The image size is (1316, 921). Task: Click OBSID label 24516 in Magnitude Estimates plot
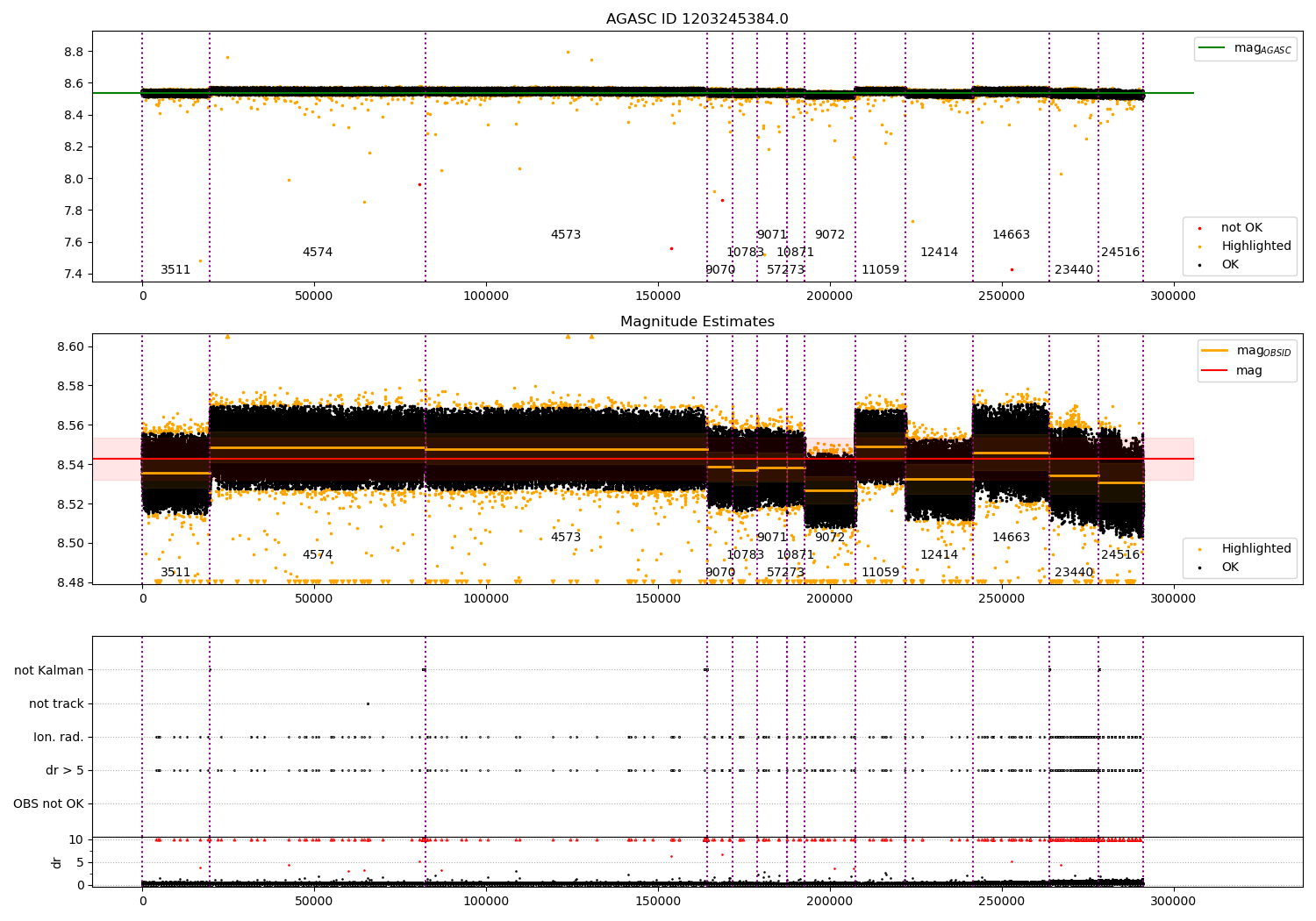pyautogui.click(x=1120, y=555)
